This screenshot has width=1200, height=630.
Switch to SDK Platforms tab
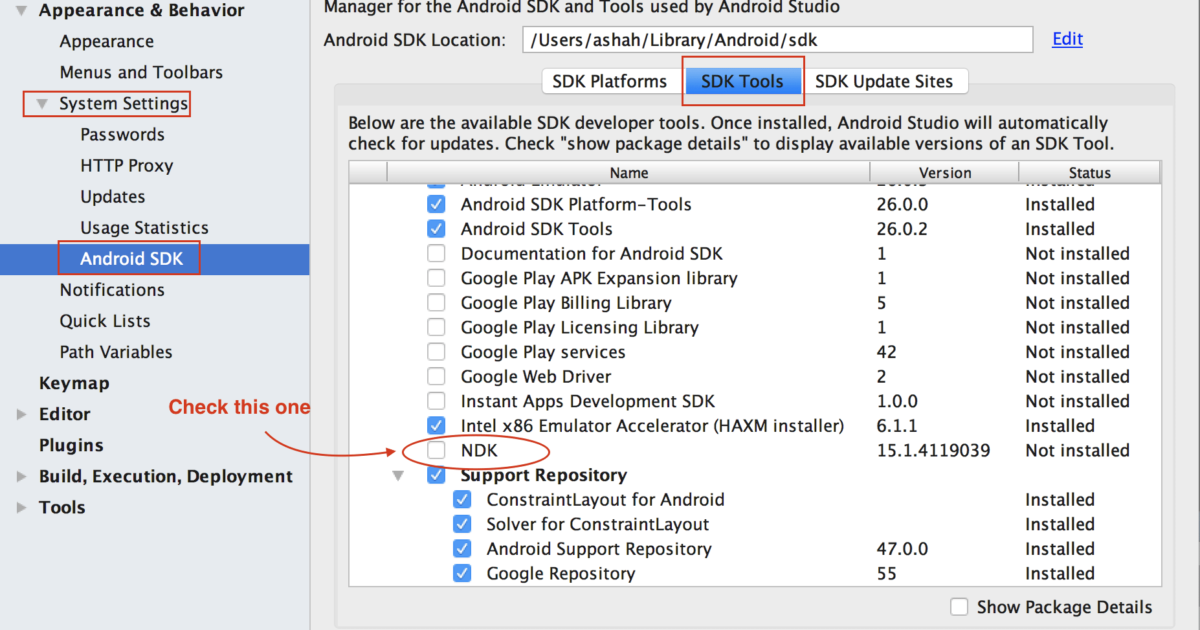(x=610, y=82)
